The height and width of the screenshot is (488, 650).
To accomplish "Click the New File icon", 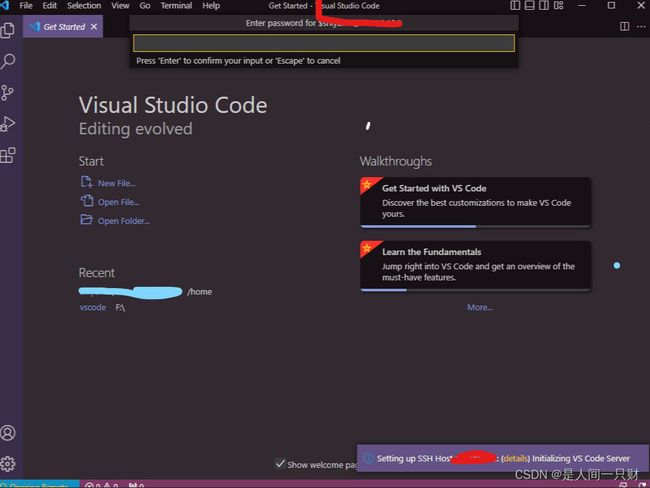I will coord(86,182).
